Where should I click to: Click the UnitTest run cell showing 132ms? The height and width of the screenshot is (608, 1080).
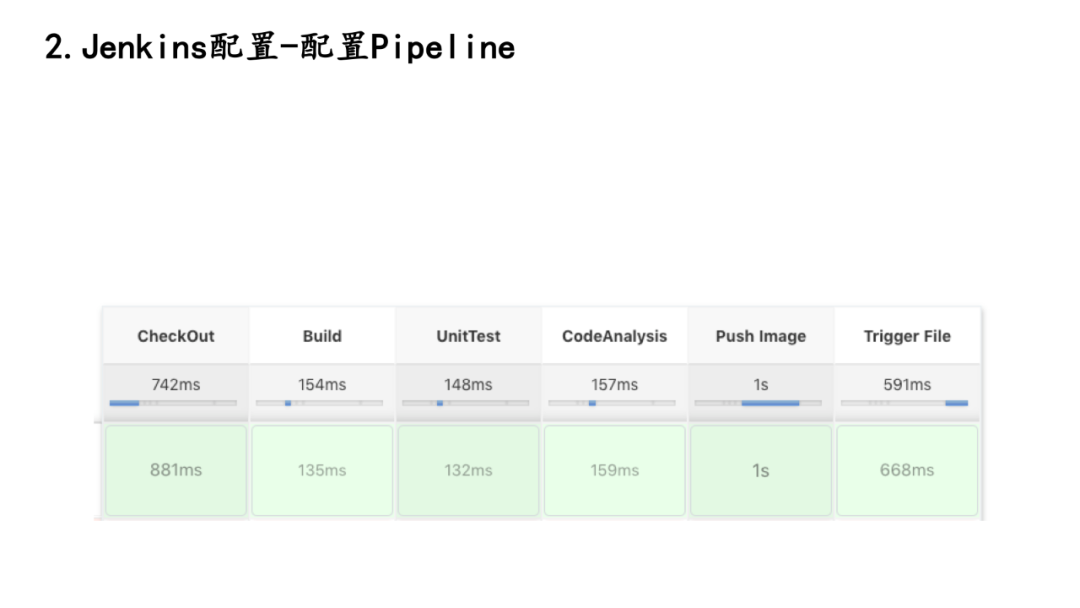pyautogui.click(x=468, y=470)
